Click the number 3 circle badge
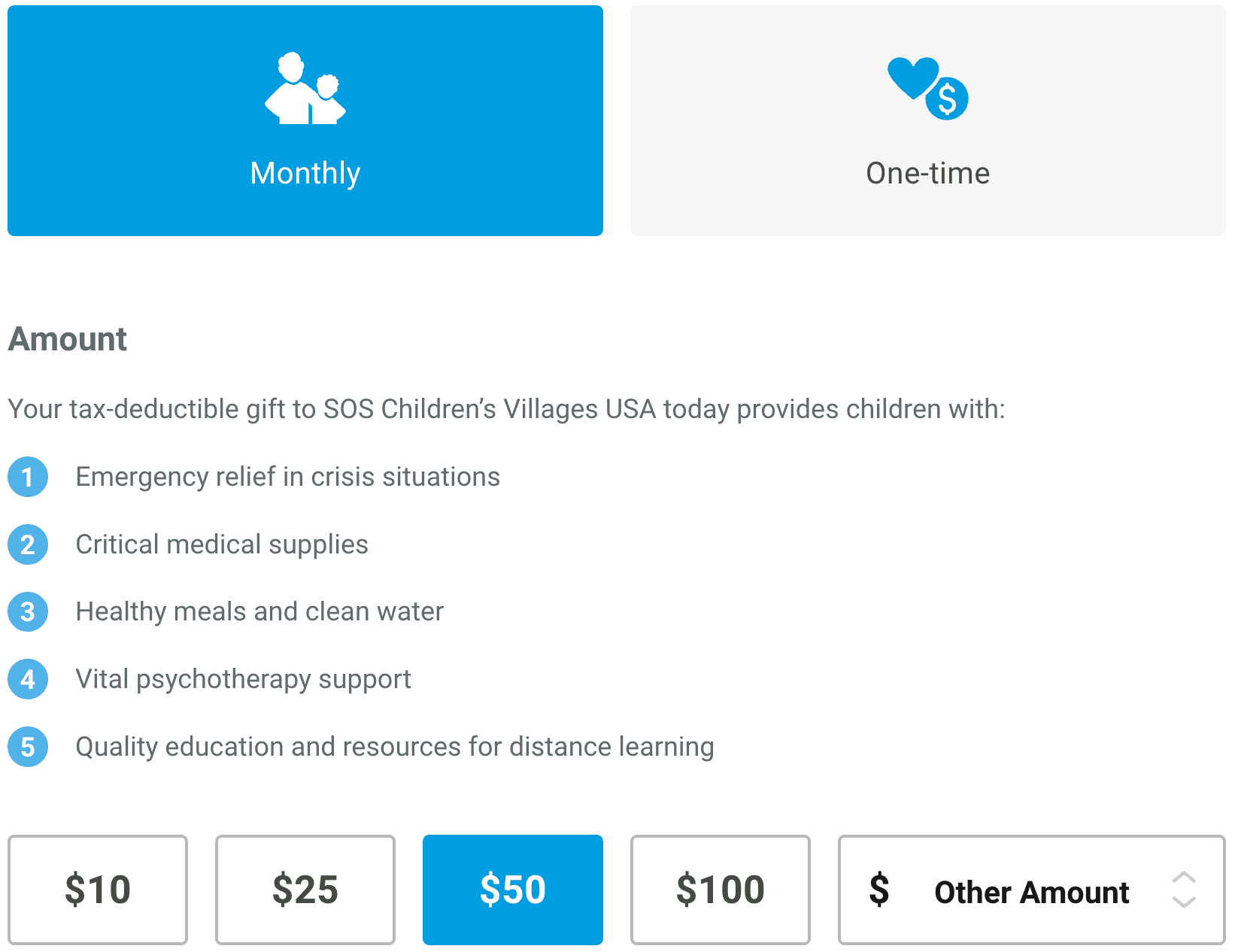Viewport: 1235px width, 952px height. (x=28, y=611)
